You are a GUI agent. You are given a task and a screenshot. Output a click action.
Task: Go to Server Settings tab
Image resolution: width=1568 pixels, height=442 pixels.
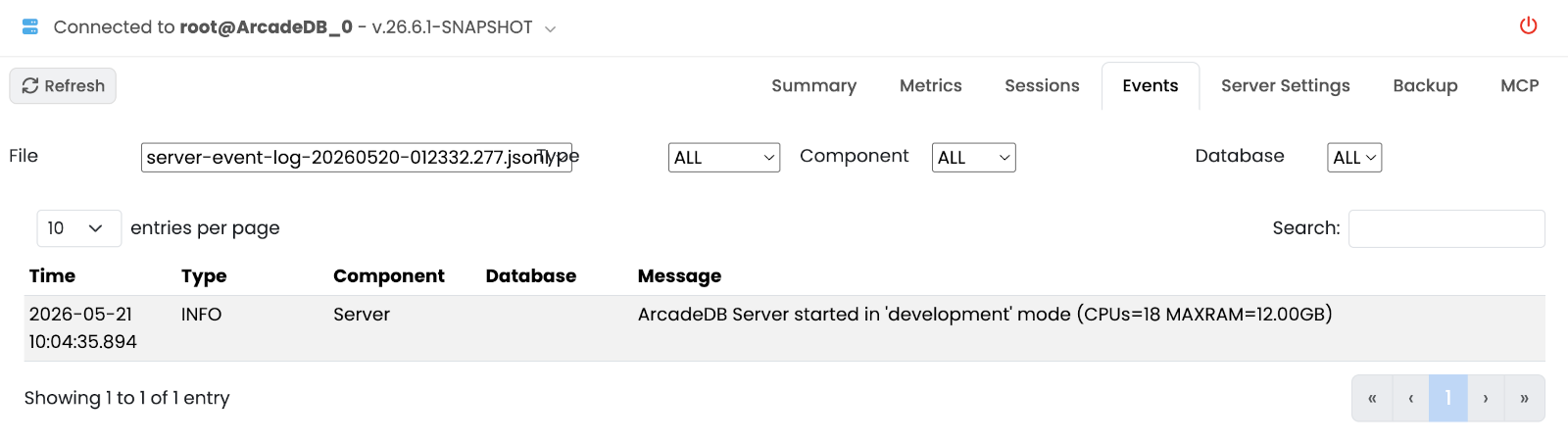(x=1285, y=85)
